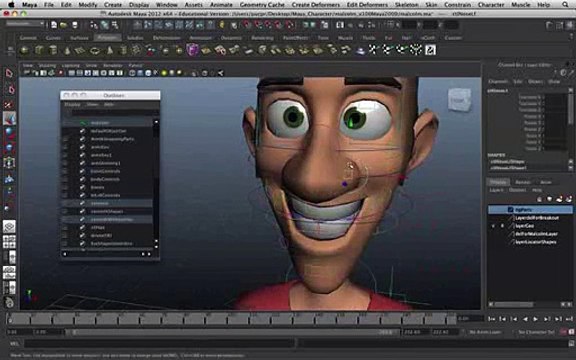Click the Open Scene folder icon

point(64,25)
